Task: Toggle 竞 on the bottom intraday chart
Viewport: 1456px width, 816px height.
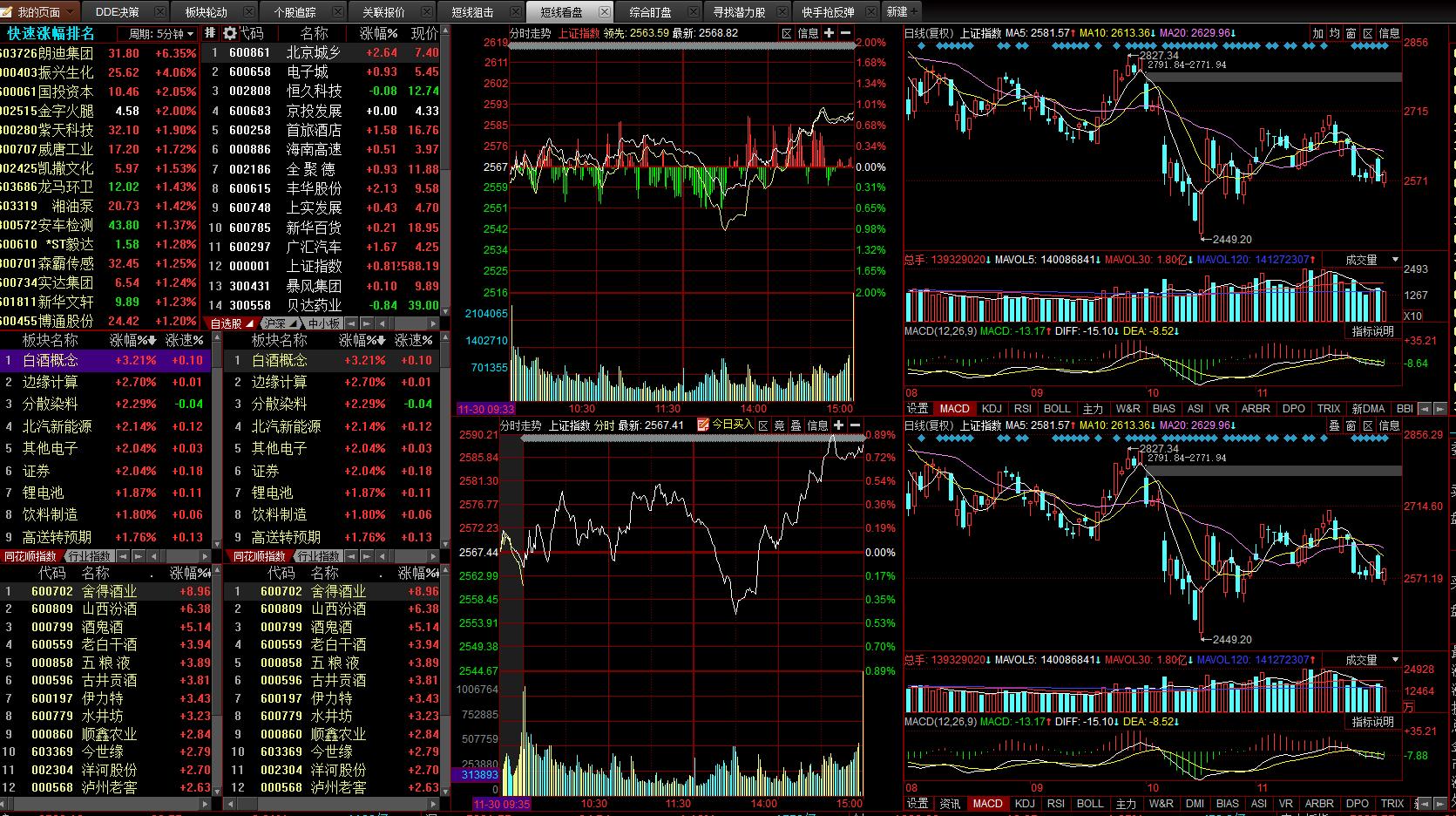Action: [x=780, y=425]
